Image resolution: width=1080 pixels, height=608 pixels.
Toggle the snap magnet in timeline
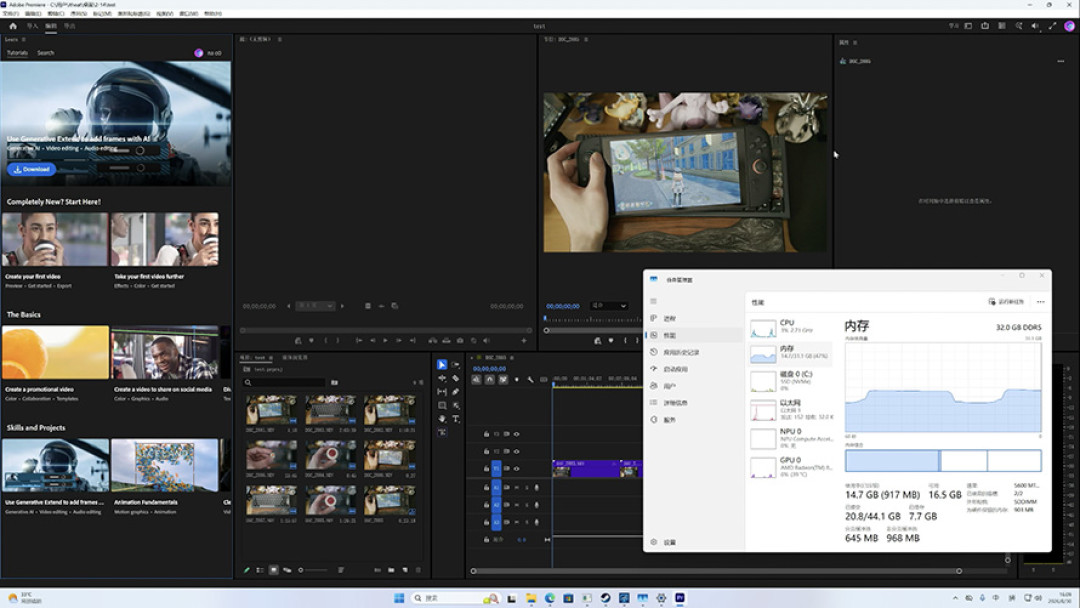click(x=490, y=379)
